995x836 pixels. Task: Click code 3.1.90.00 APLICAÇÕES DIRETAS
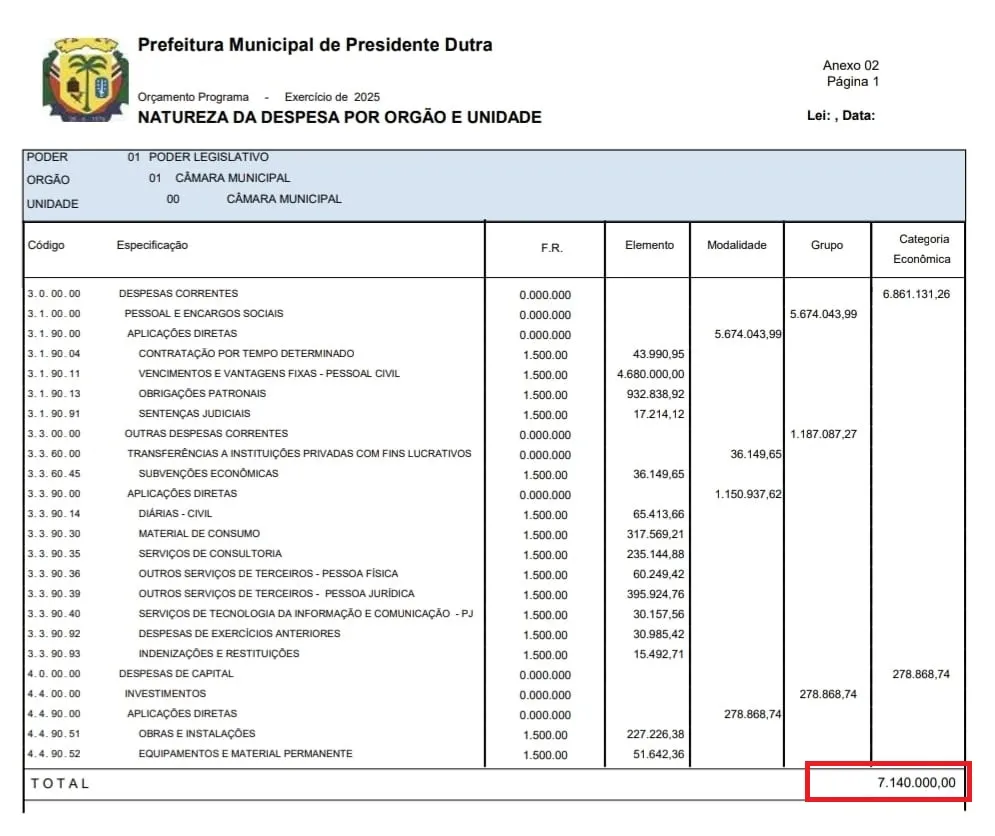click(132, 334)
